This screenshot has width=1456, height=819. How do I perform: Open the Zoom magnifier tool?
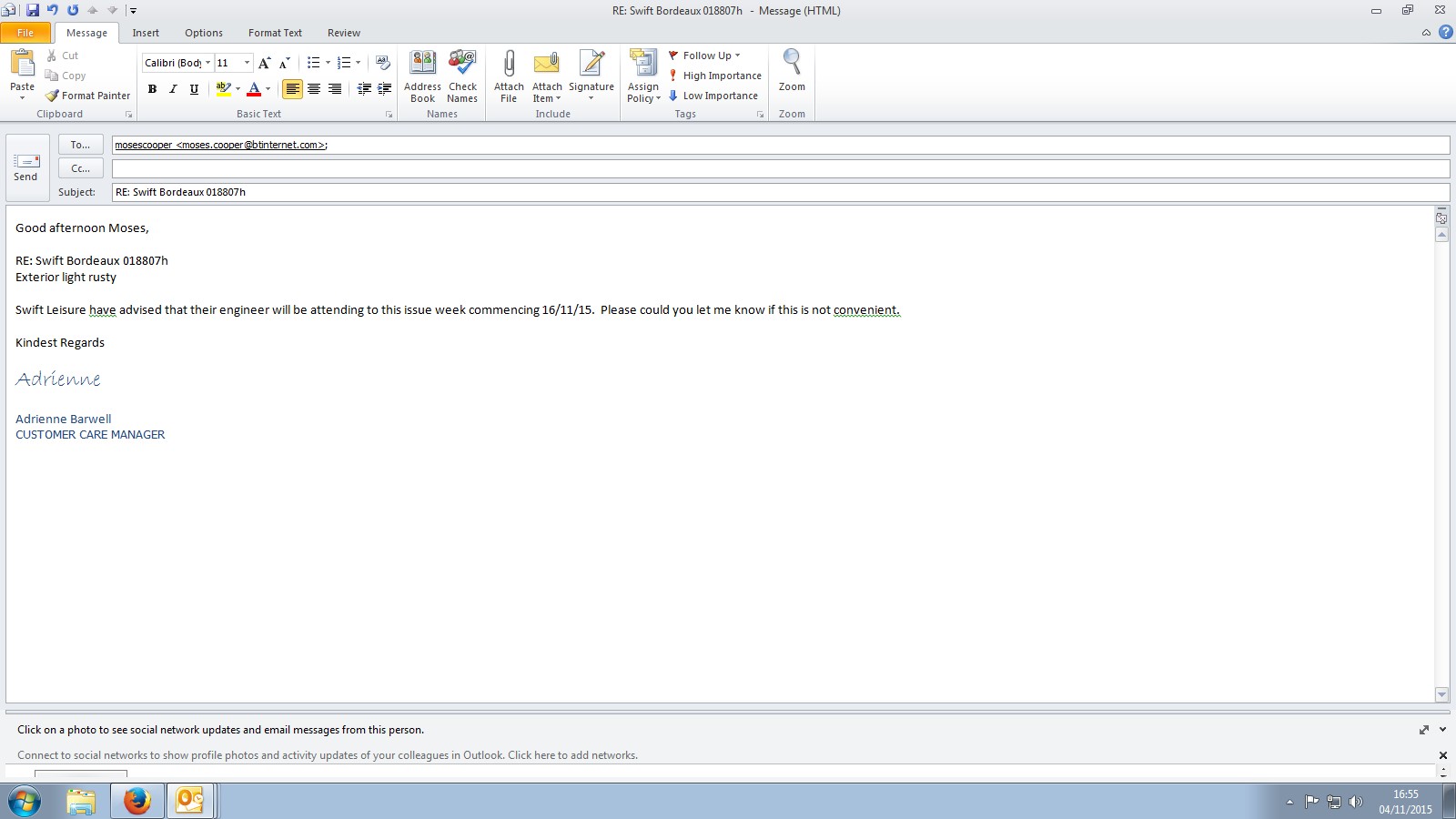point(792,71)
